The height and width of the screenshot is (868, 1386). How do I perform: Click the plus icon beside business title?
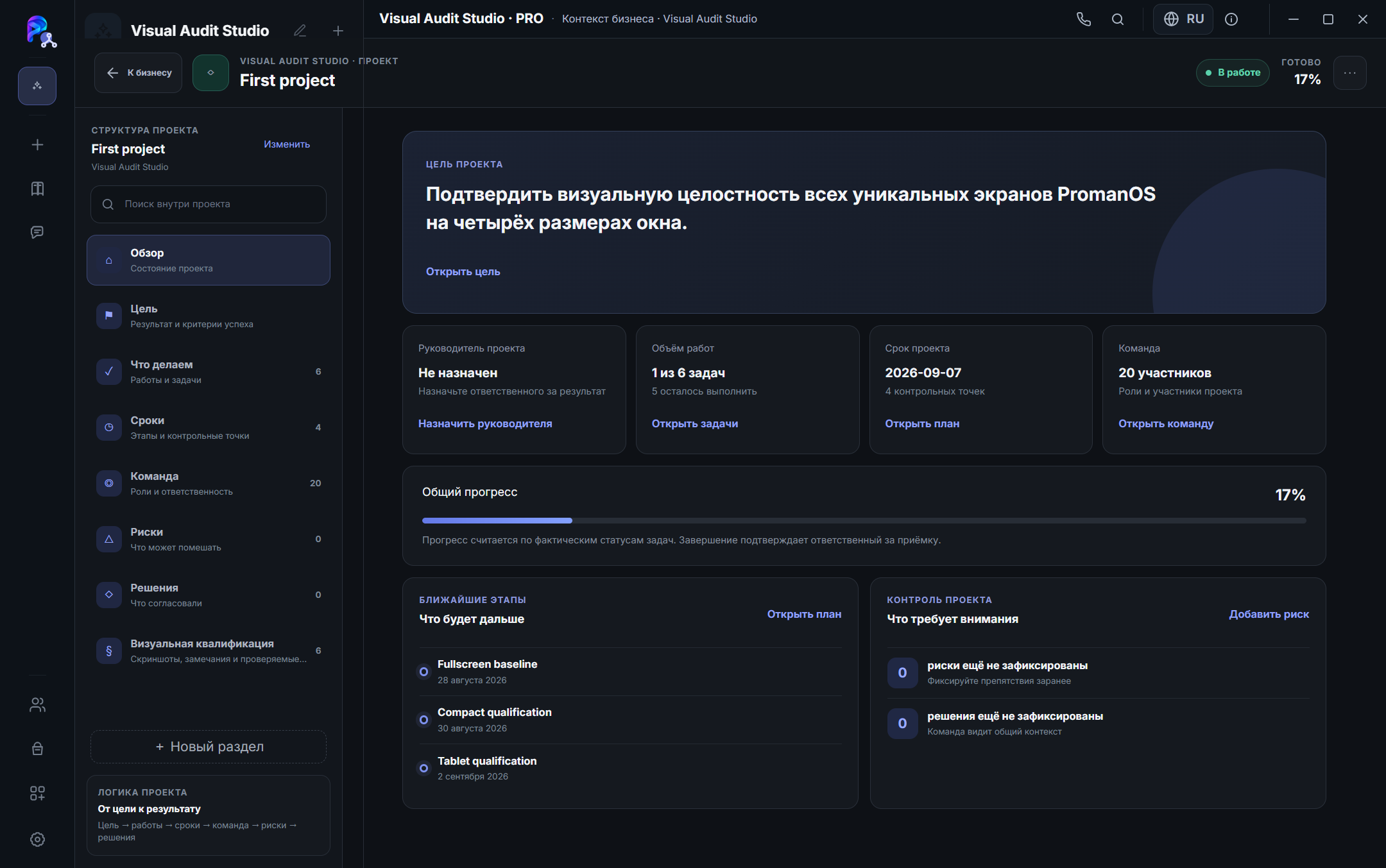click(338, 30)
